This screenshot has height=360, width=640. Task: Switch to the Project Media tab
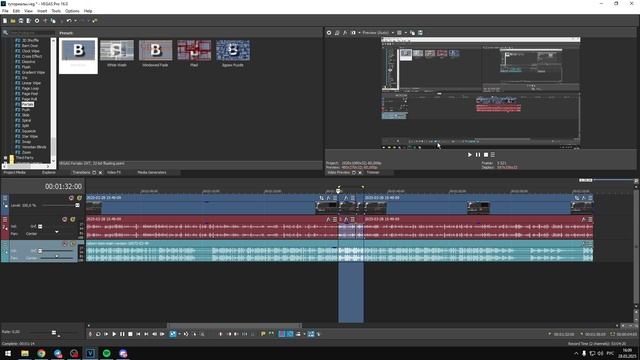[14, 173]
